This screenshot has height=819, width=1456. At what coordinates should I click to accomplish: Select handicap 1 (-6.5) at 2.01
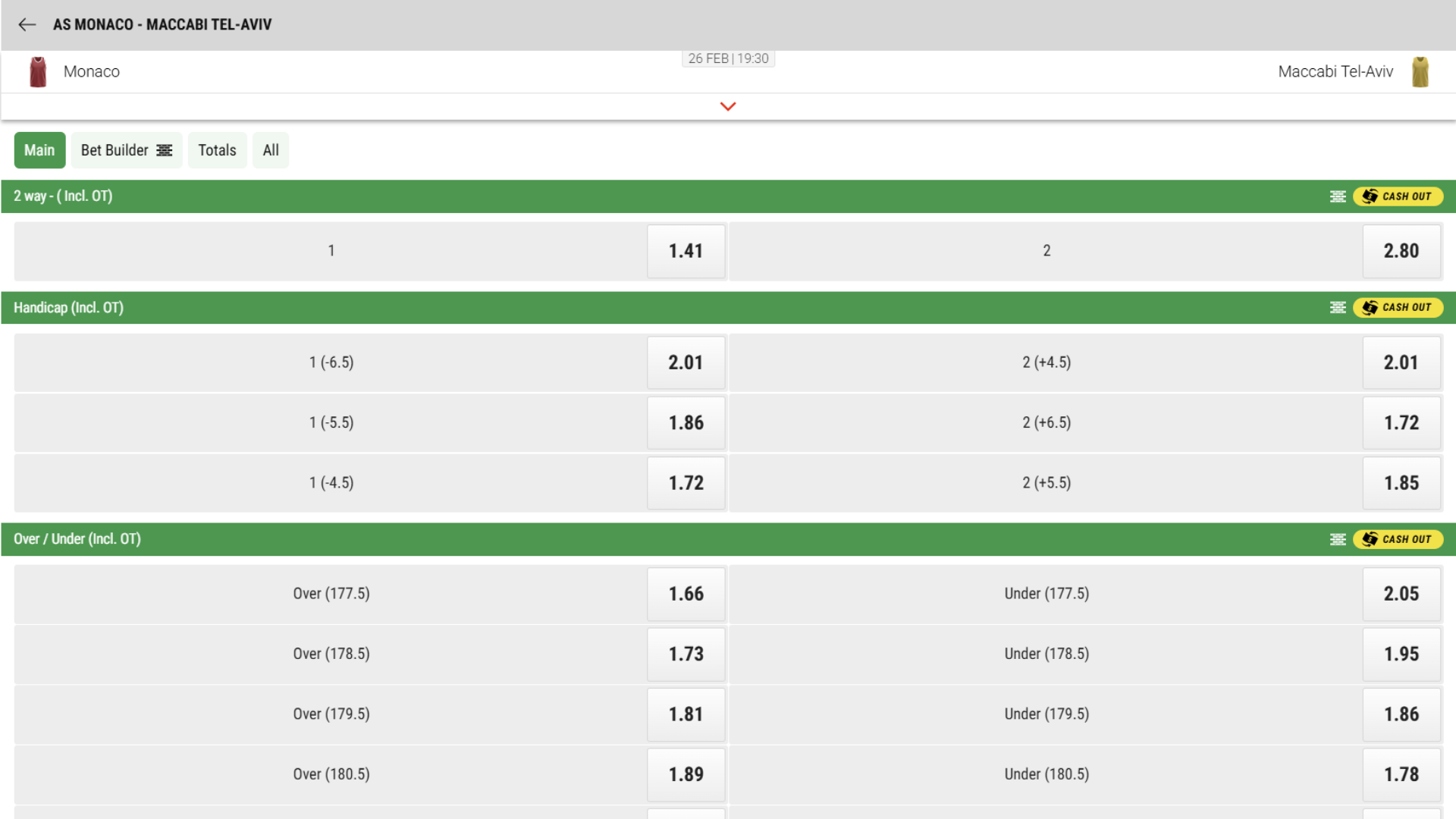pos(686,362)
